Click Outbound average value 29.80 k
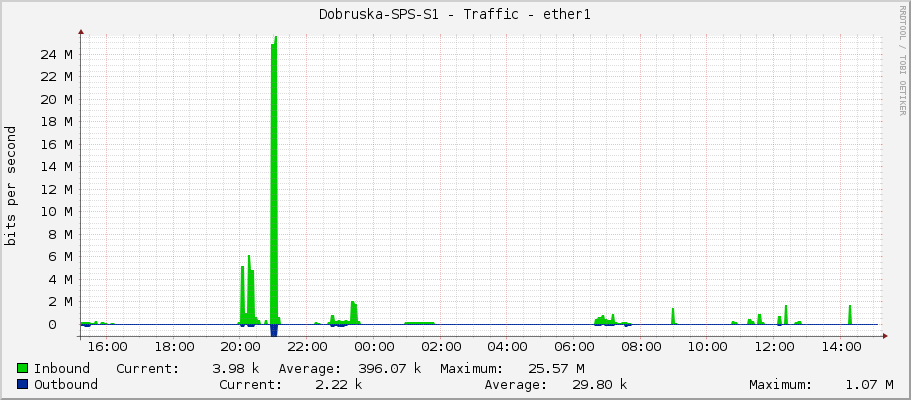The image size is (911, 400). 600,384
